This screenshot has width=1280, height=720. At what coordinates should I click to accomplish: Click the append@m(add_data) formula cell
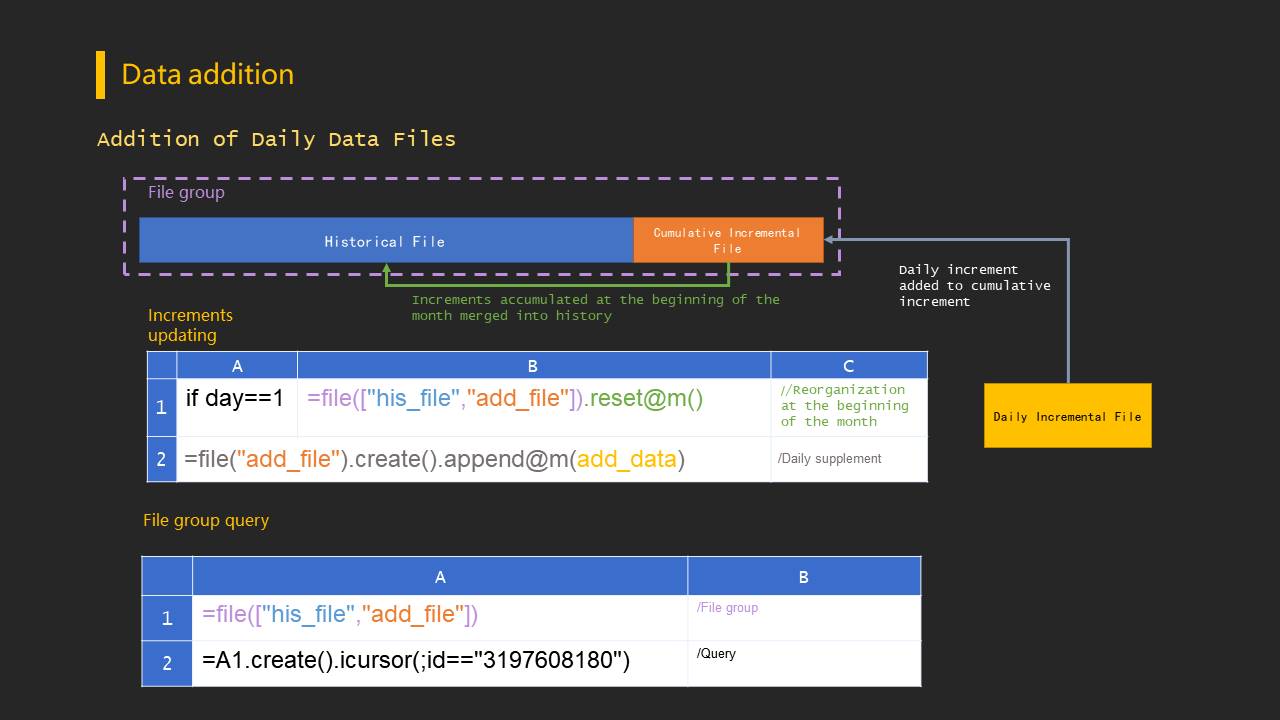point(435,460)
